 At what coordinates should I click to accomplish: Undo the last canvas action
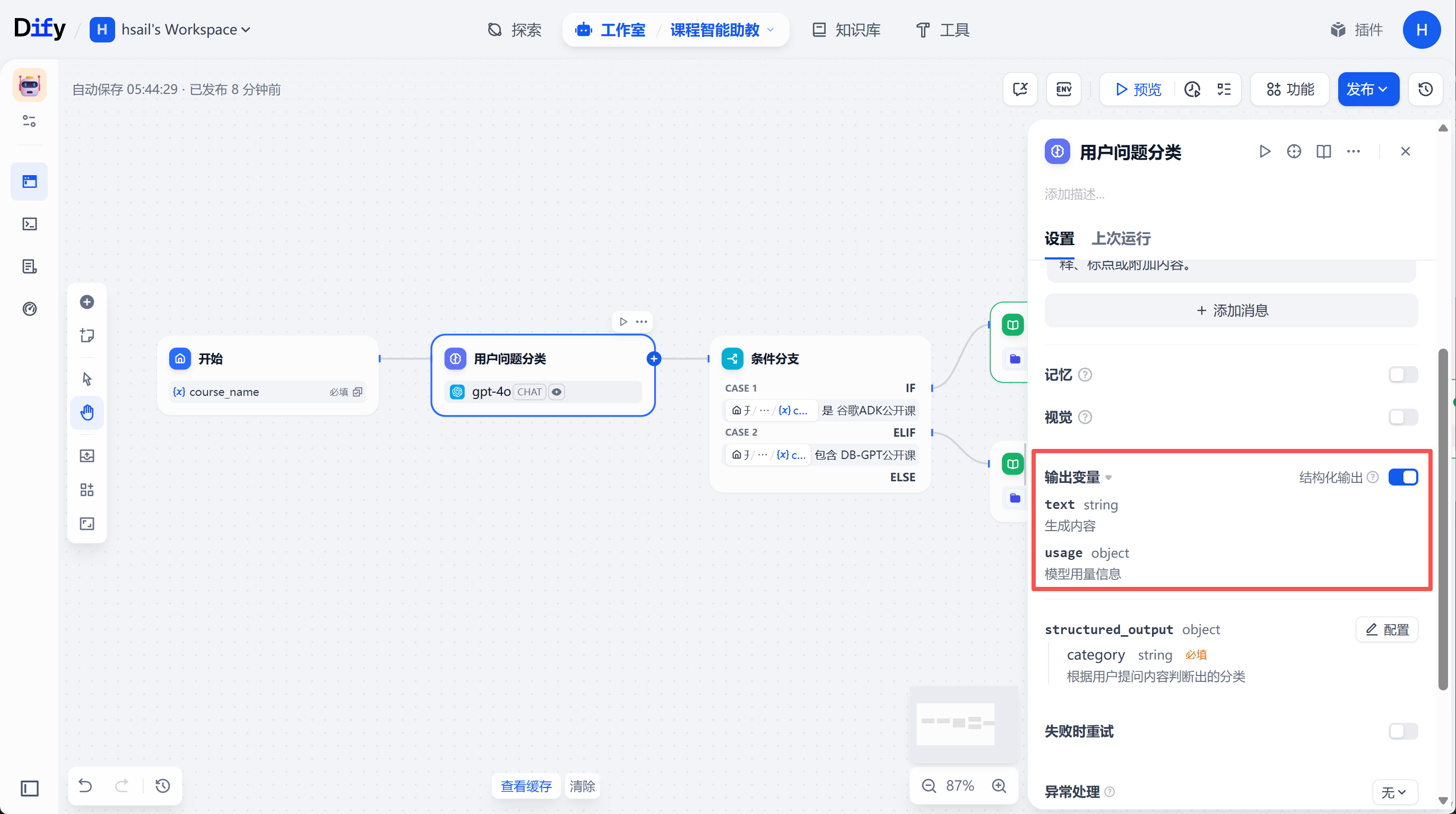coord(85,785)
